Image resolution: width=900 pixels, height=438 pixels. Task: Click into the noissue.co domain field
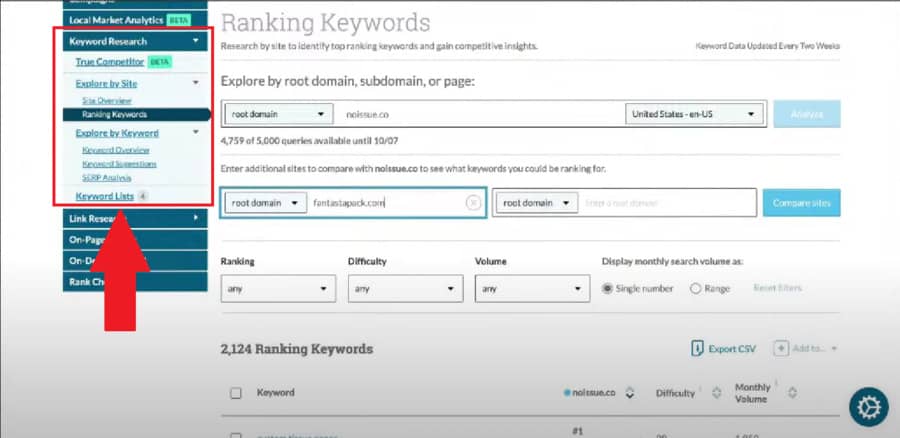(x=479, y=114)
